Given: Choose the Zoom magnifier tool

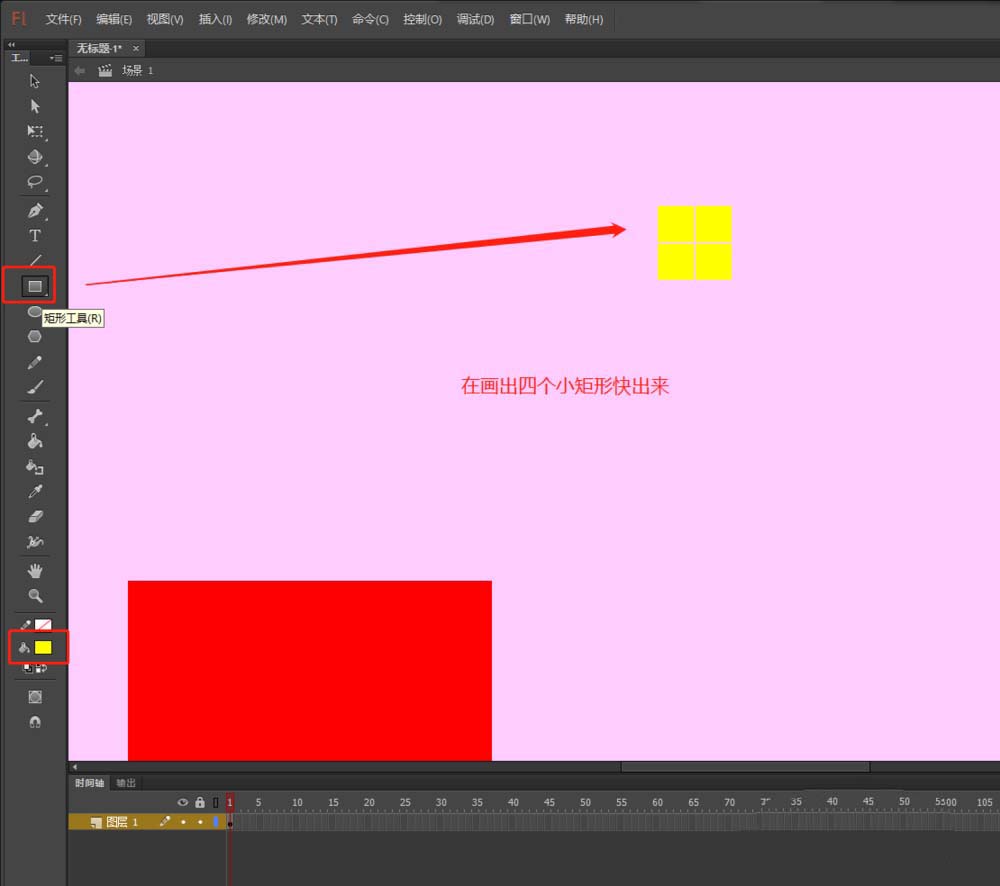Looking at the screenshot, I should (x=35, y=596).
